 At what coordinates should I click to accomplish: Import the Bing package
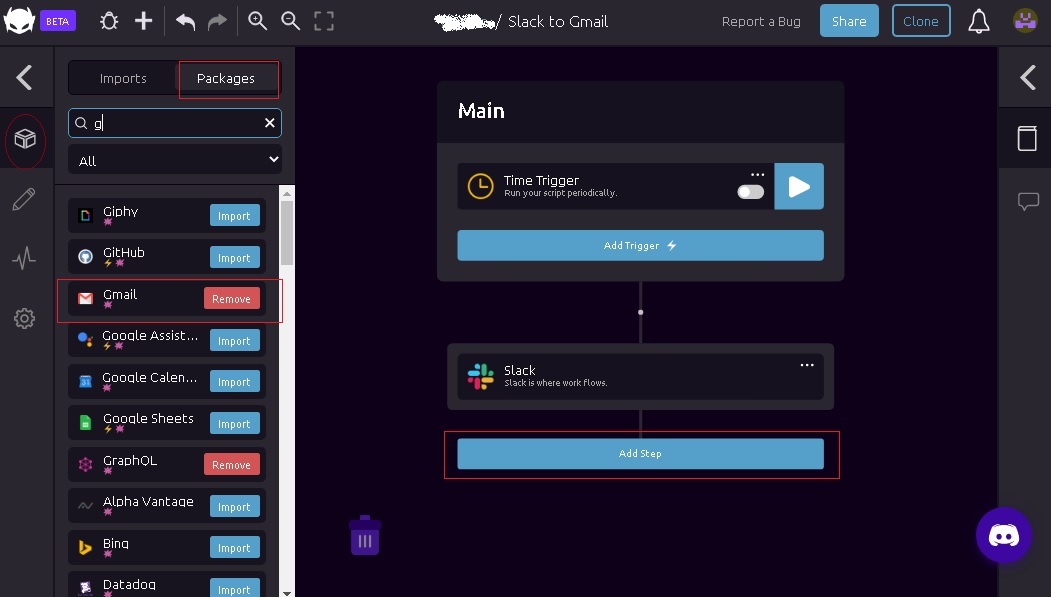coord(235,548)
